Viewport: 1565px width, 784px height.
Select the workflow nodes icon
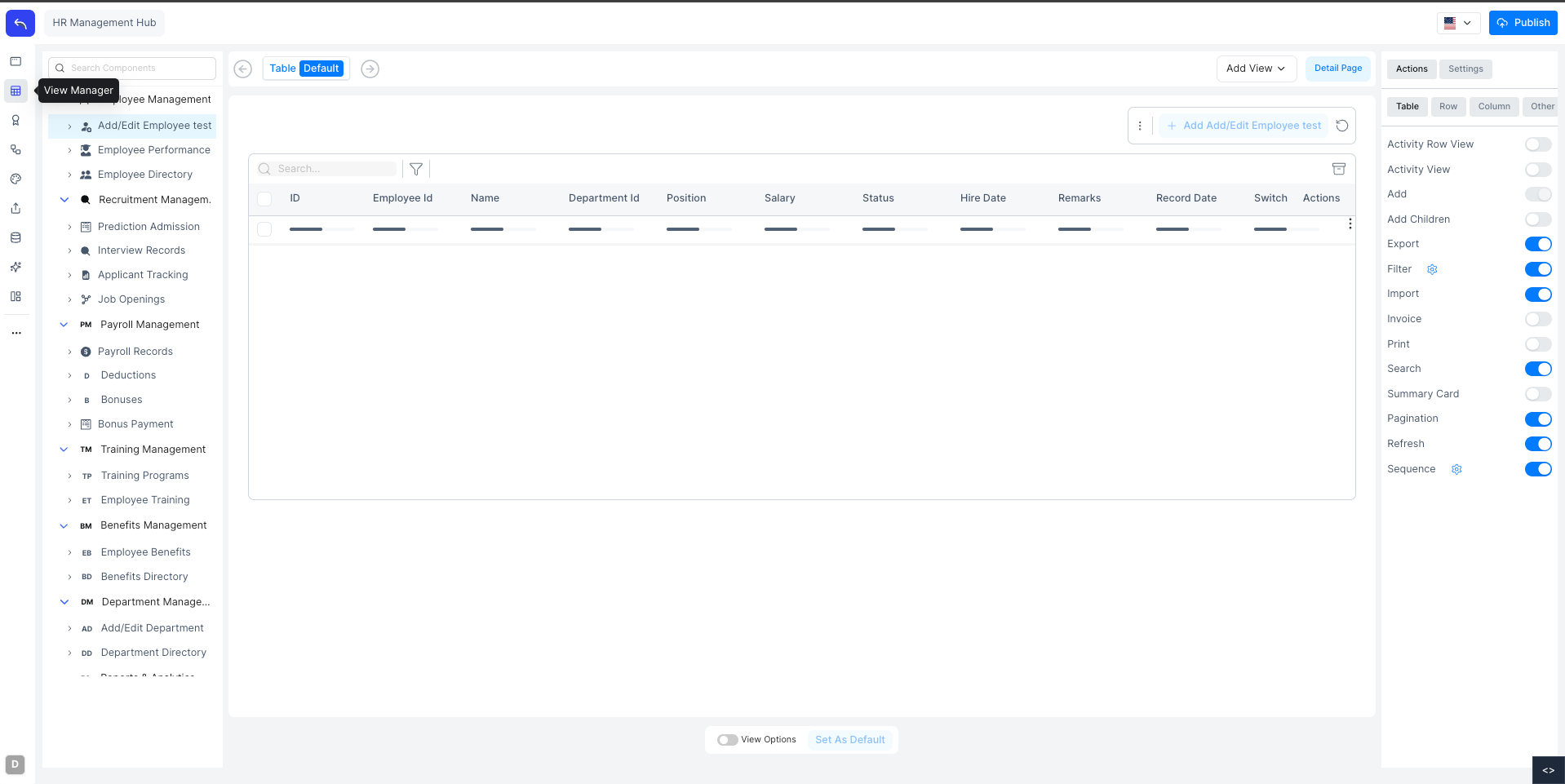(x=16, y=149)
